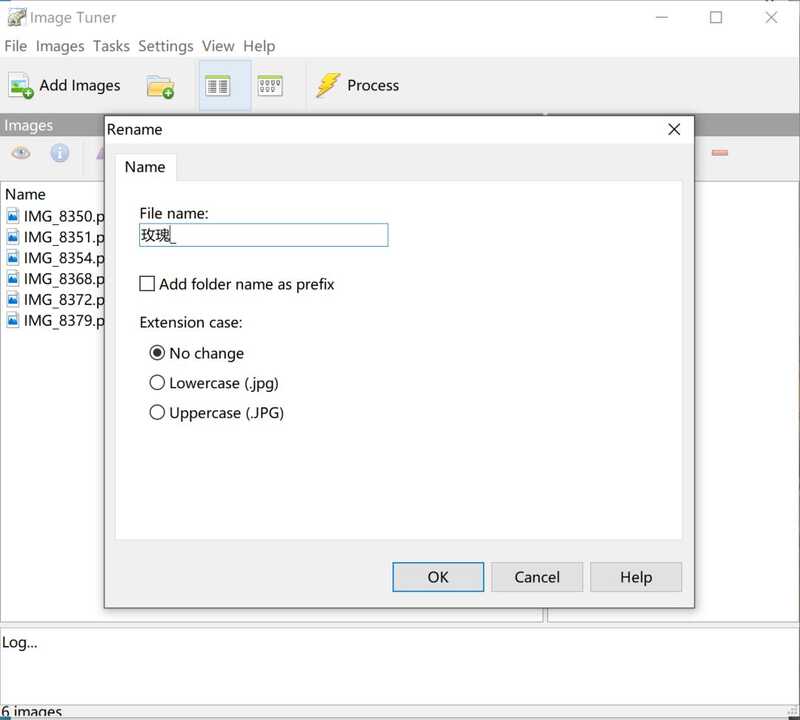Open the Tasks menu
800x720 pixels.
coord(111,46)
